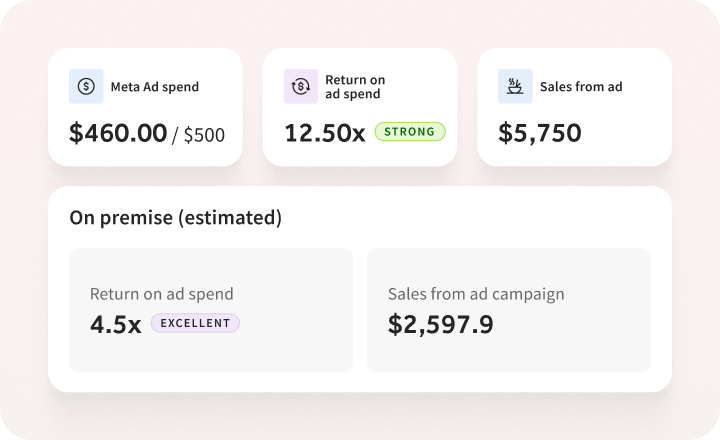Screen dimensions: 720x440
Task: Open the on-premise Return on ad spend tile
Action: [x=211, y=310]
